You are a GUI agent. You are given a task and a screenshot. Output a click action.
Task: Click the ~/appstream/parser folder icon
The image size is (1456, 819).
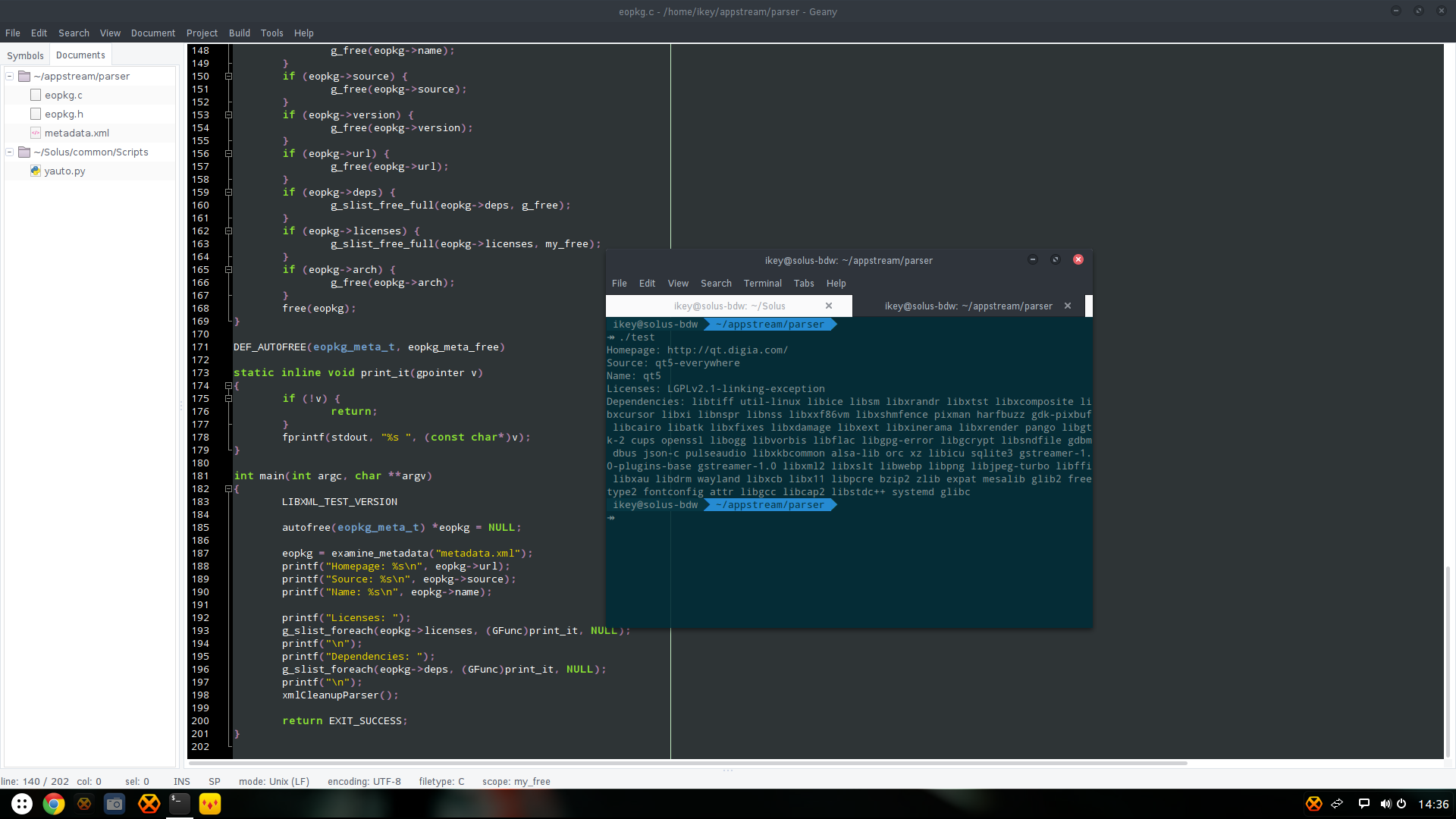tap(24, 76)
